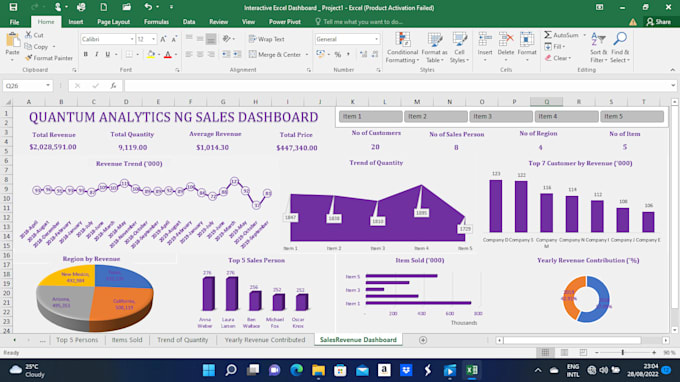The width and height of the screenshot is (680, 382).
Task: Switch to the Insert ribbon tab
Action: coord(75,22)
